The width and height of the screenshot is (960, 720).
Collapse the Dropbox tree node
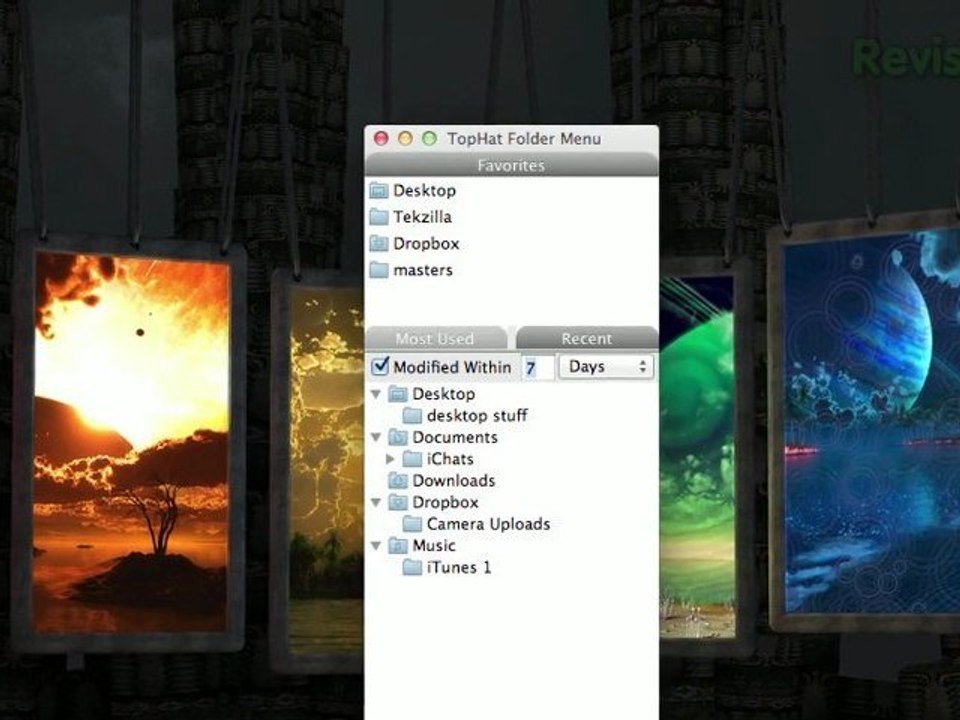[376, 502]
